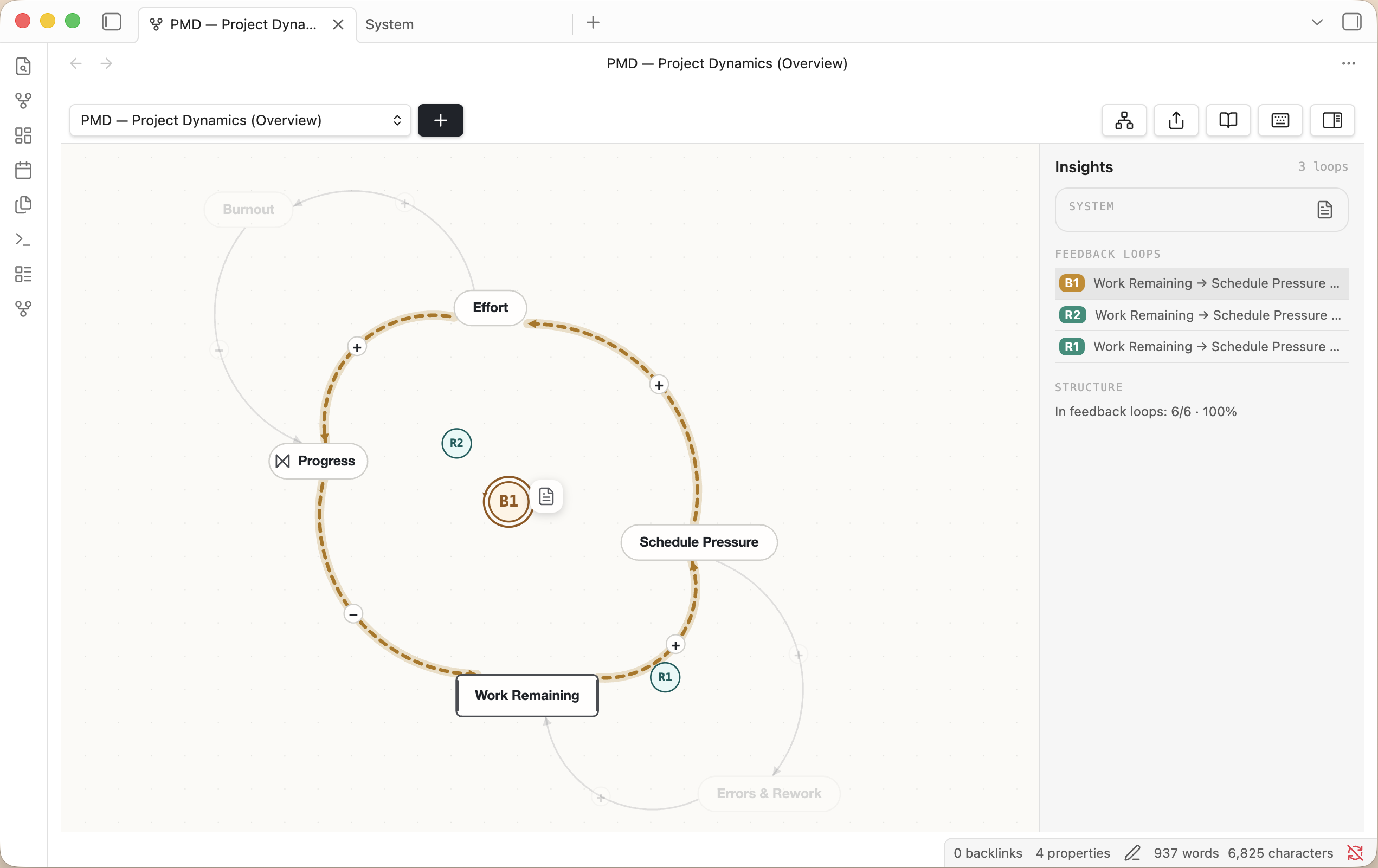Click the "3 loops" count label
The width and height of the screenshot is (1378, 868).
pyautogui.click(x=1323, y=167)
